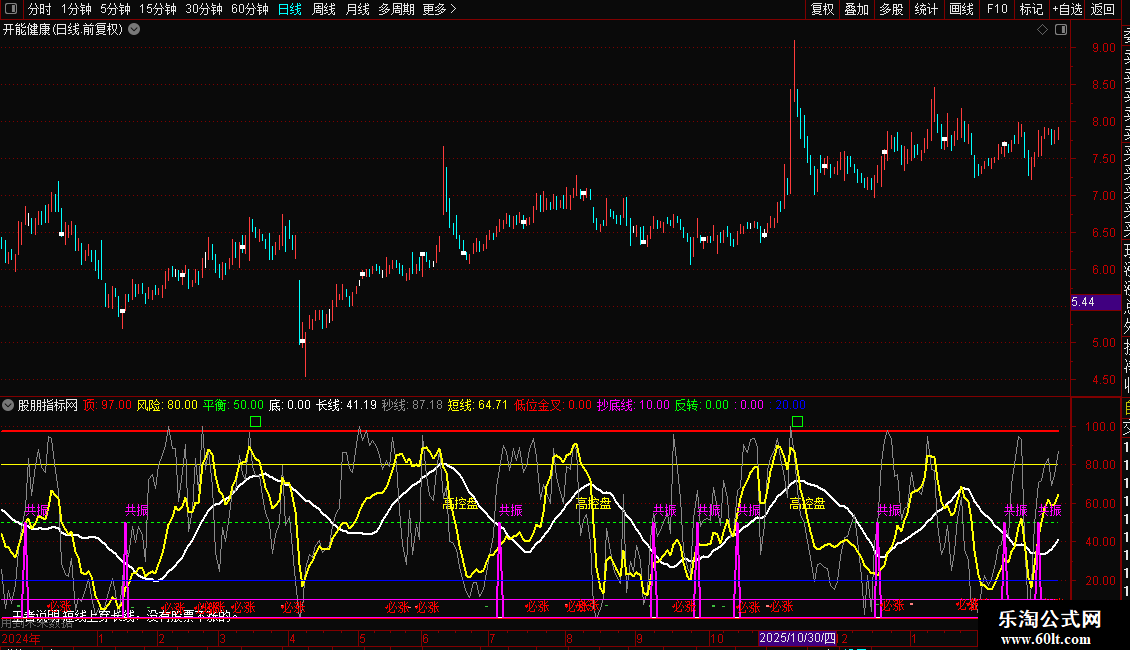Expand the 更多 period options

pos(439,9)
